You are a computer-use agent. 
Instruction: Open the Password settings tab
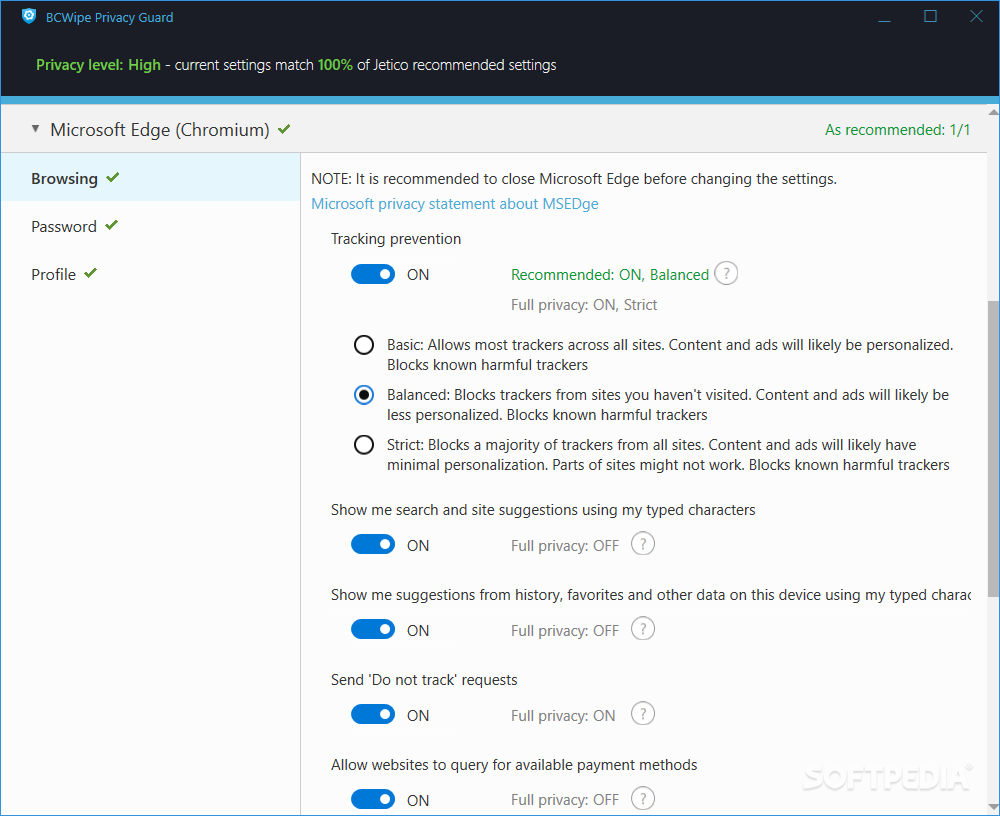[x=151, y=226]
